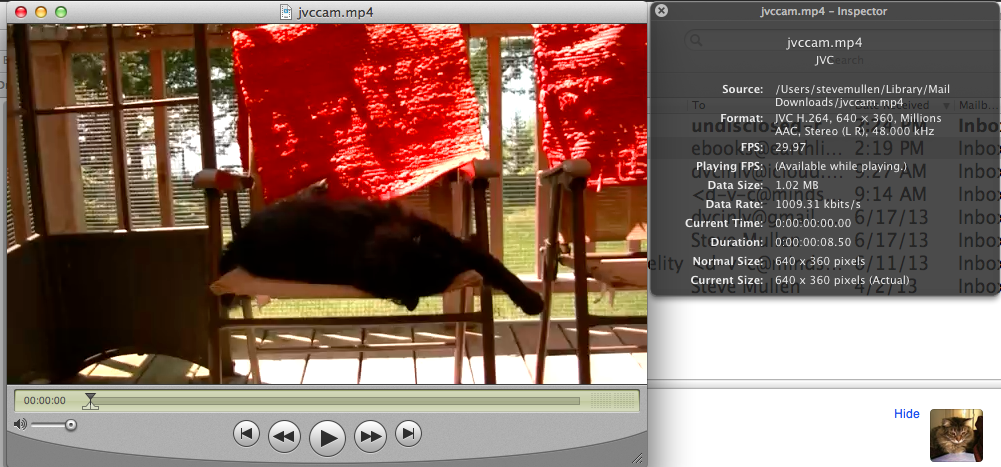Click the playhead marker on the timeline
This screenshot has width=1001, height=467.
(x=91, y=401)
